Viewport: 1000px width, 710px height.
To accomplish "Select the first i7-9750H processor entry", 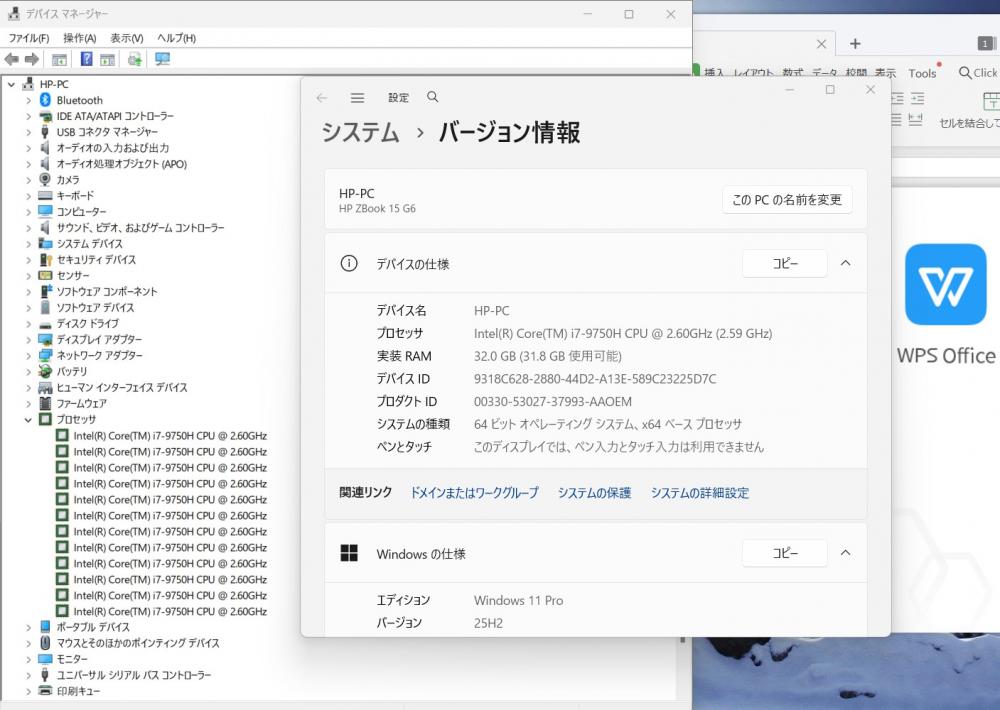I will pos(170,436).
